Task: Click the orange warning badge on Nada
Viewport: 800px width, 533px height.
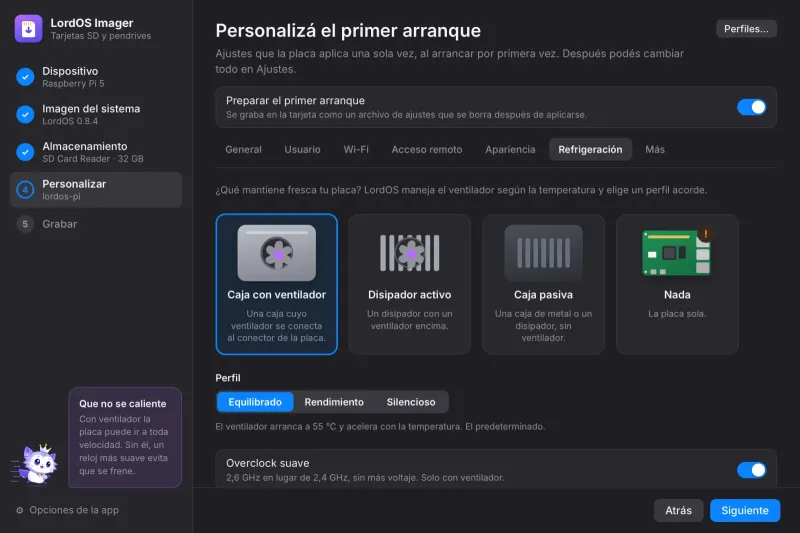Action: (x=706, y=234)
